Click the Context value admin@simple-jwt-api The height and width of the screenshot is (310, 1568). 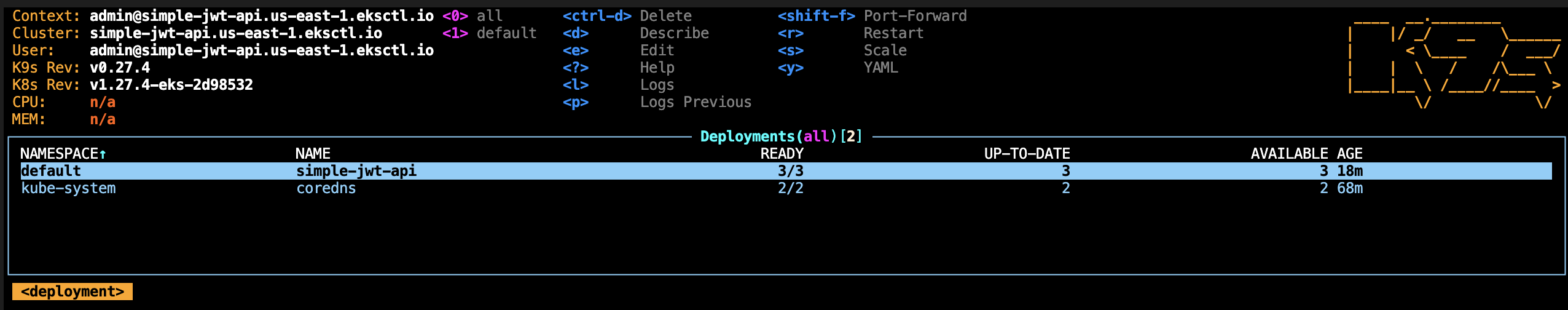pyautogui.click(x=262, y=16)
